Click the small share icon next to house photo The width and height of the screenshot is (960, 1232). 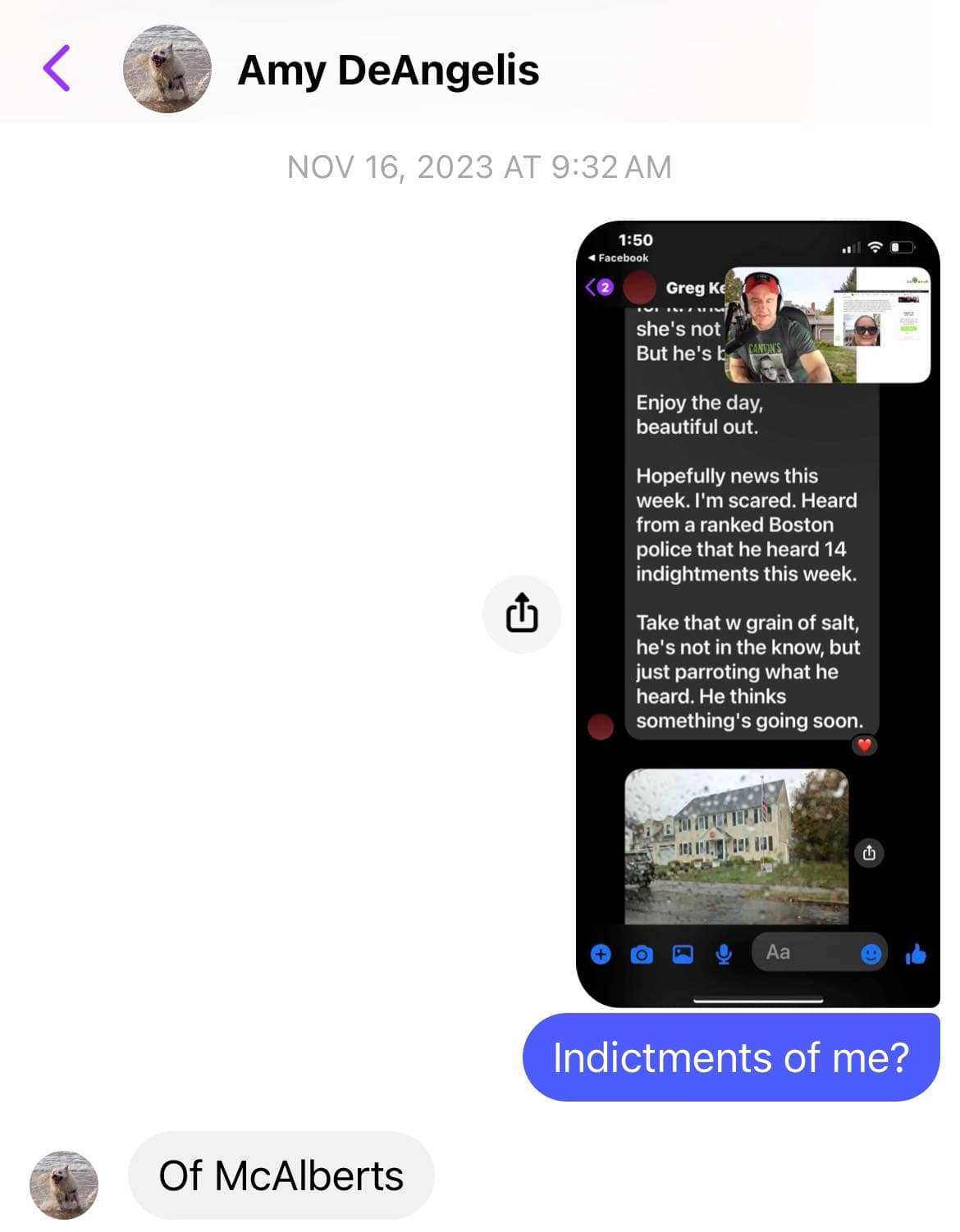870,853
